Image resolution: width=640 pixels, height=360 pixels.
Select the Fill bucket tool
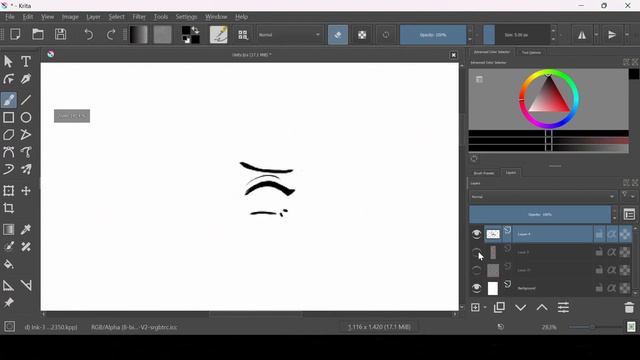click(8, 264)
